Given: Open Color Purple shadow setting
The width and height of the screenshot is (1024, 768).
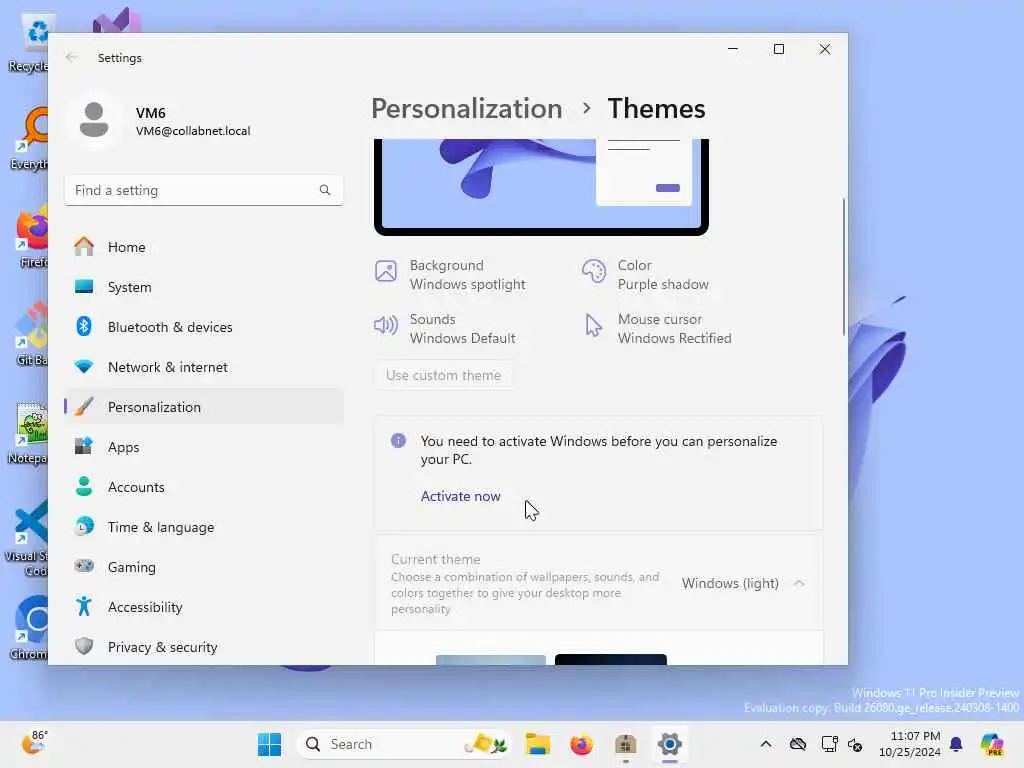Looking at the screenshot, I should coord(646,275).
